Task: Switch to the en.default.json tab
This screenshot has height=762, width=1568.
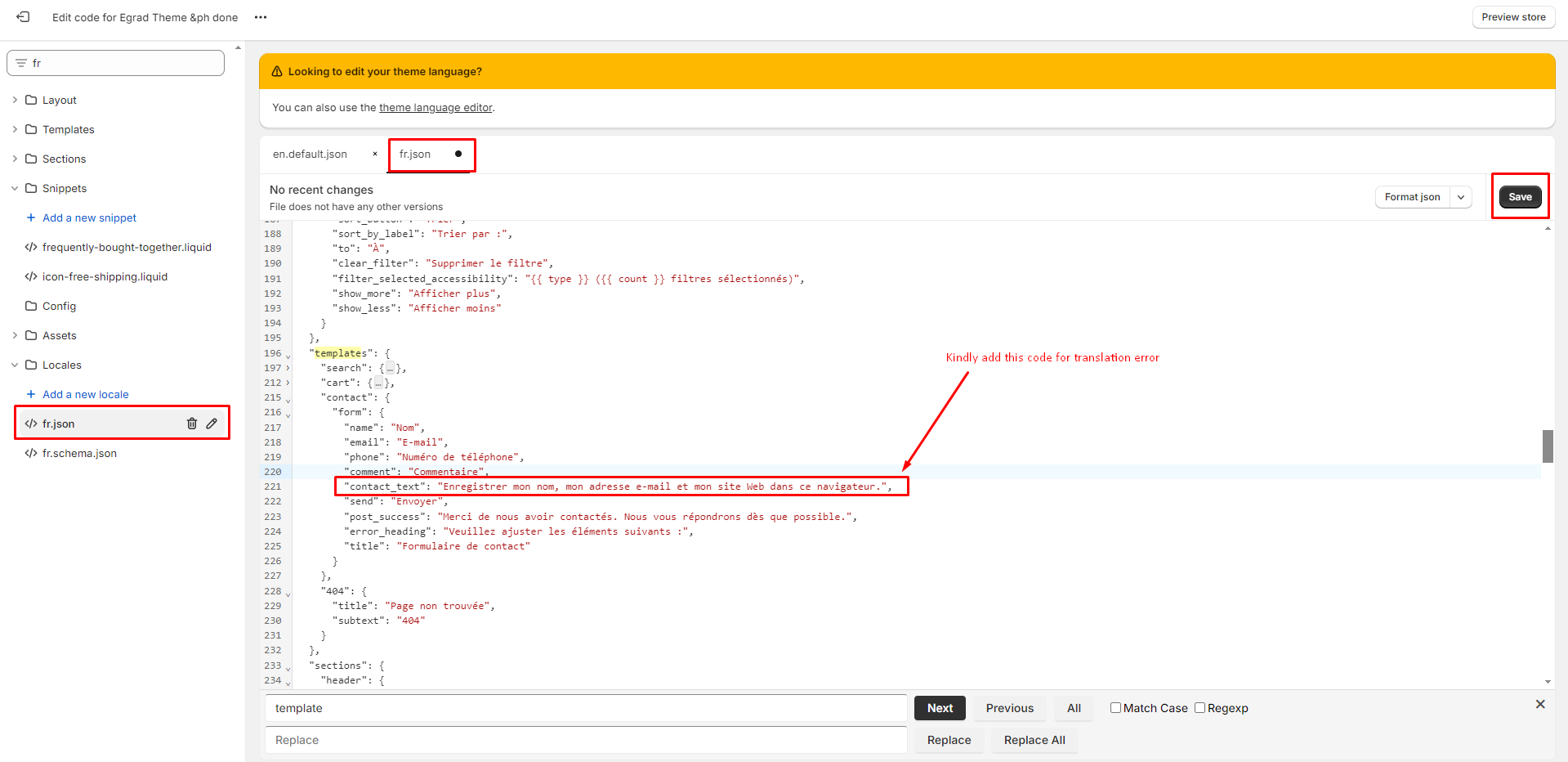Action: [310, 154]
